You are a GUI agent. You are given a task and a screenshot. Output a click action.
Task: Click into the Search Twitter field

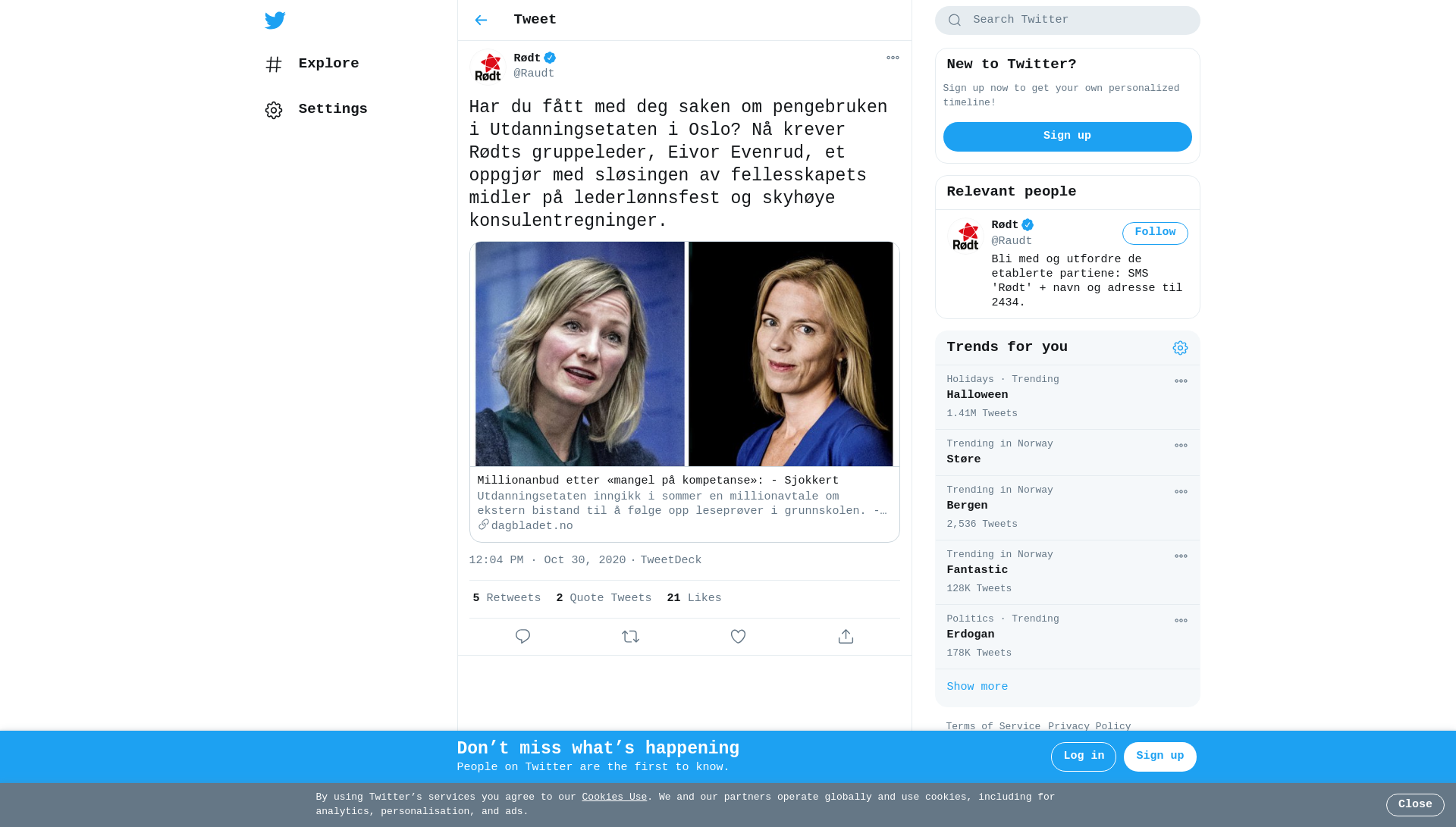pos(1067,20)
